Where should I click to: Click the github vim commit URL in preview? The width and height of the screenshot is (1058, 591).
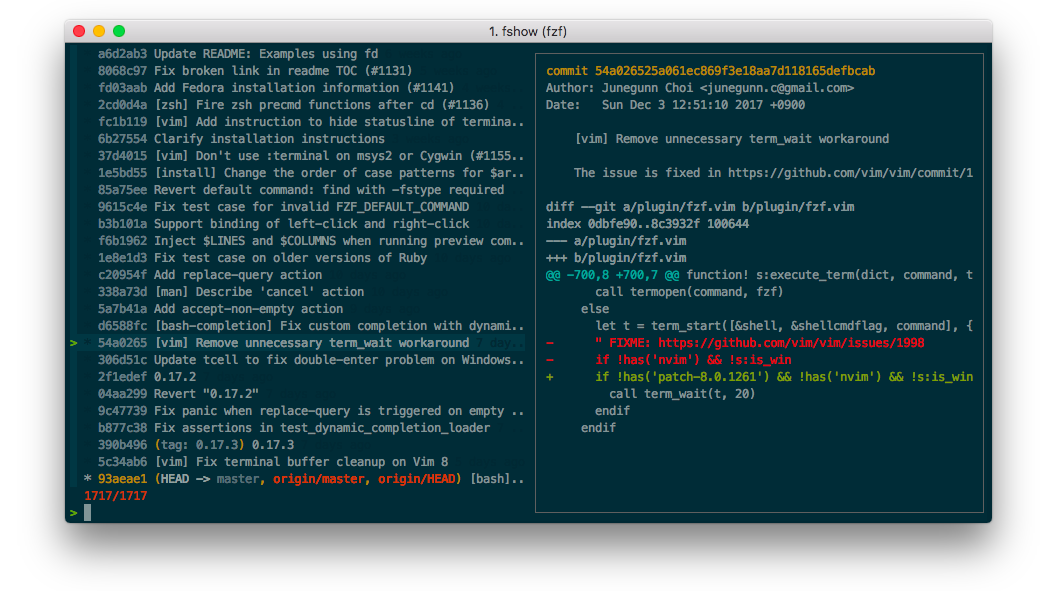coord(850,173)
